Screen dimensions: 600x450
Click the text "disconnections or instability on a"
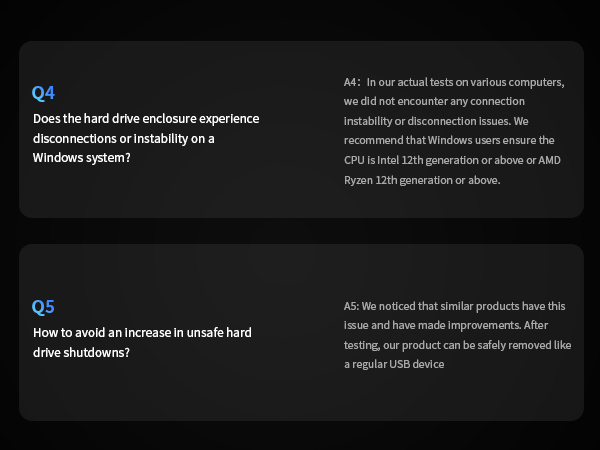coord(124,138)
